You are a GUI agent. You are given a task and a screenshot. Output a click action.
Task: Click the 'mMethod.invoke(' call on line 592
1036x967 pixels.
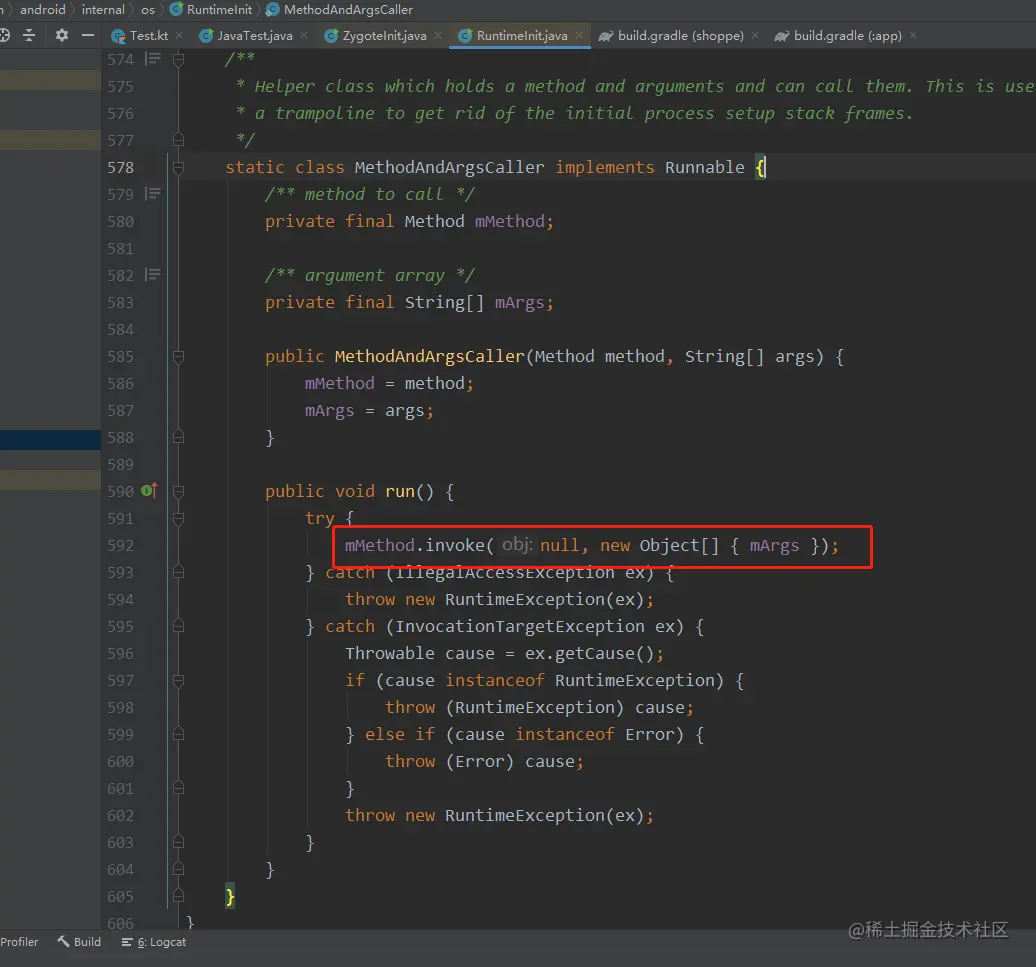click(419, 546)
